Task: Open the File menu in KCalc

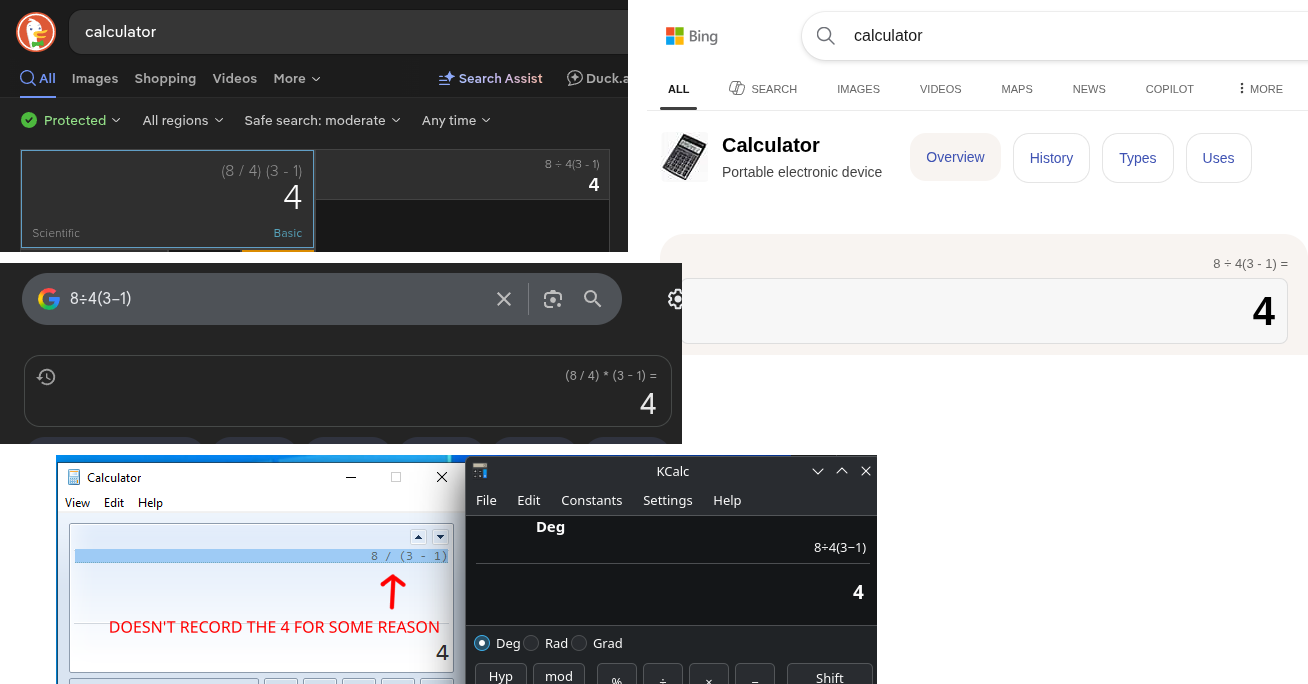Action: coord(486,500)
